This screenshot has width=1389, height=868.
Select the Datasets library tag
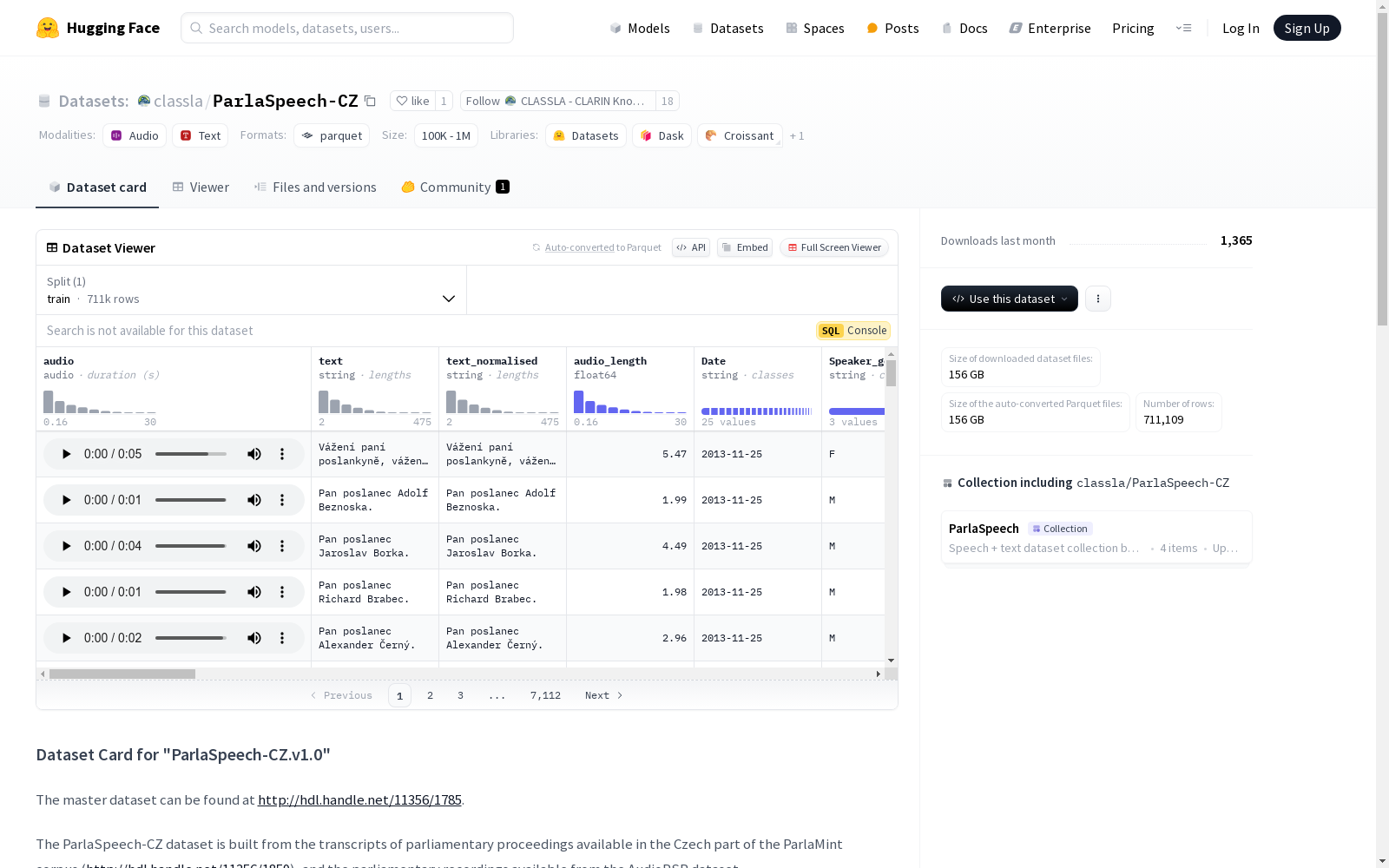click(586, 135)
